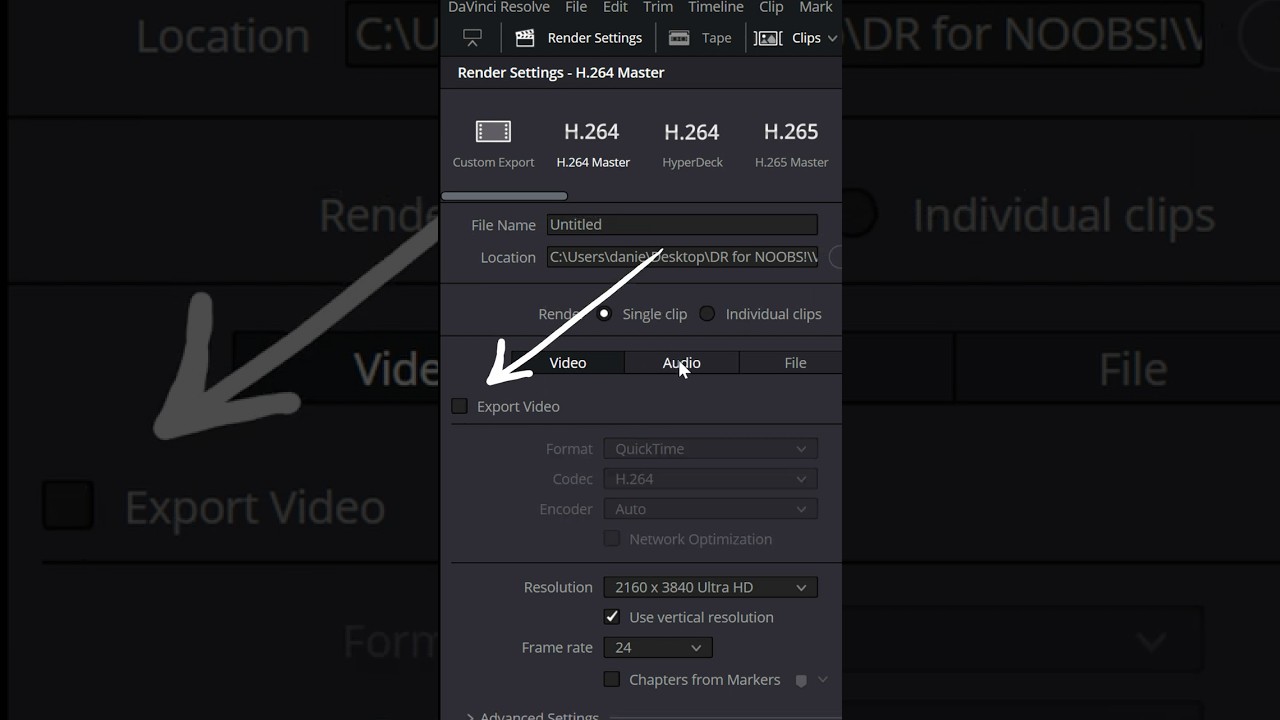This screenshot has height=720, width=1280.
Task: Click the Location path field
Action: [x=682, y=257]
